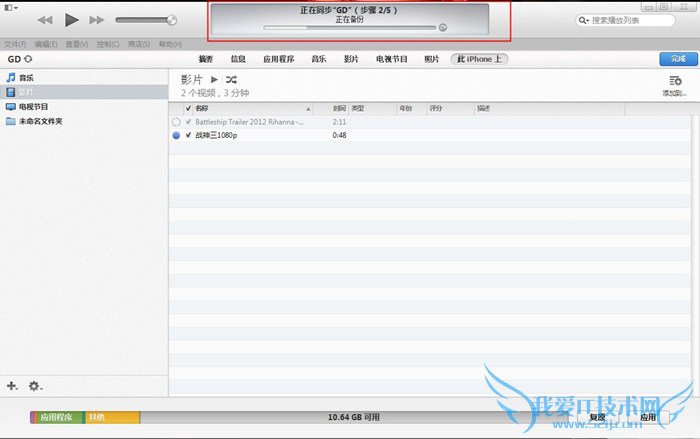Open the gear settings menu
The image size is (700, 439).
tap(35, 386)
